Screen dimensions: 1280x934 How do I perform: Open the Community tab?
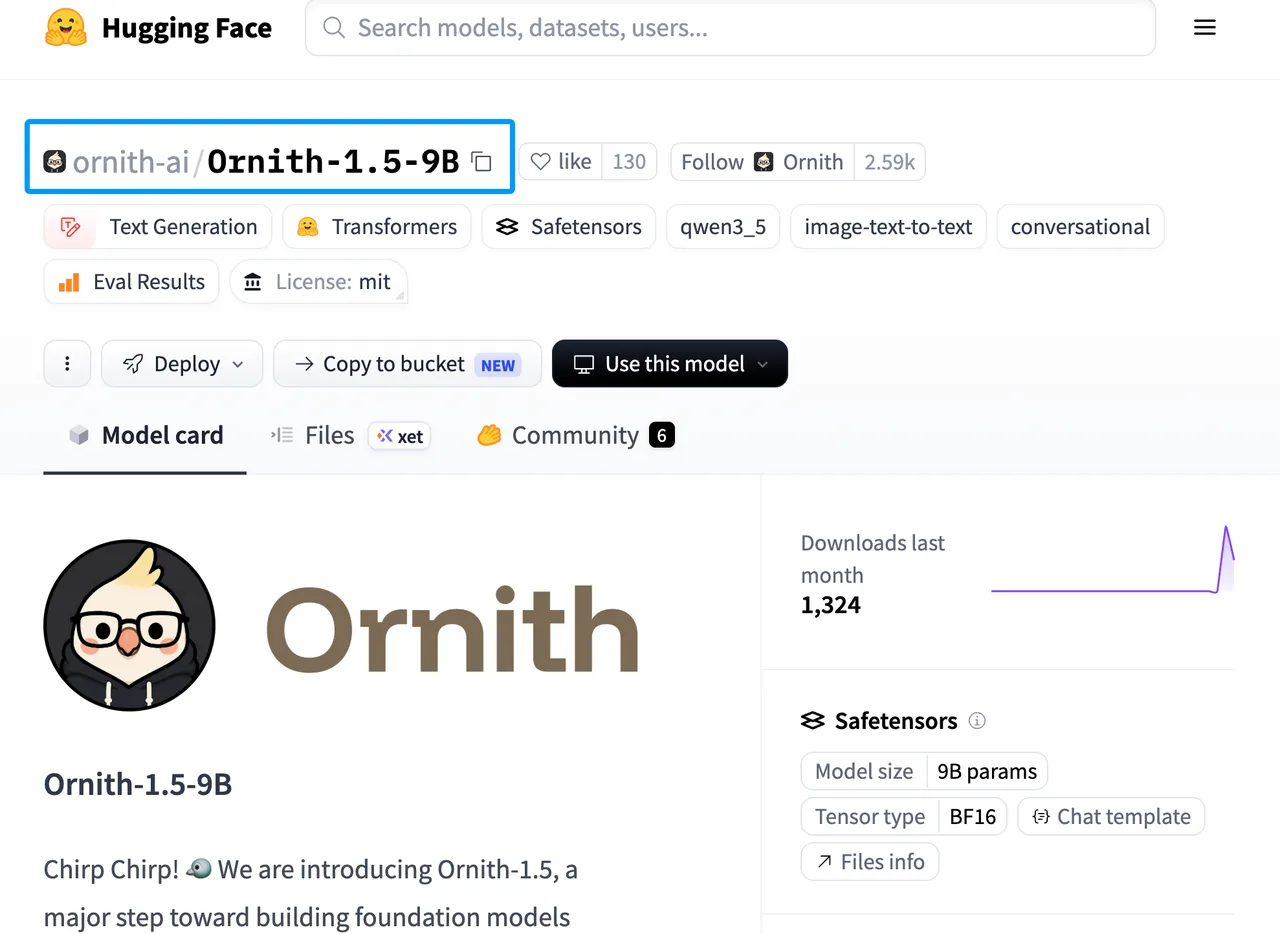point(575,435)
